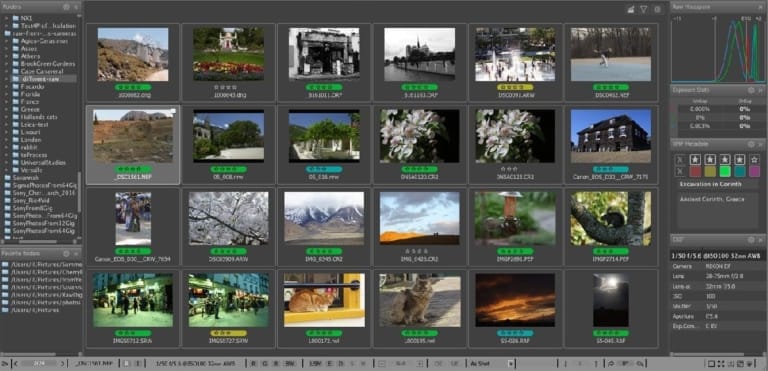Screen dimensions: 768x371
Task: Toggle the R channel button in the bottom bar
Action: (253, 364)
